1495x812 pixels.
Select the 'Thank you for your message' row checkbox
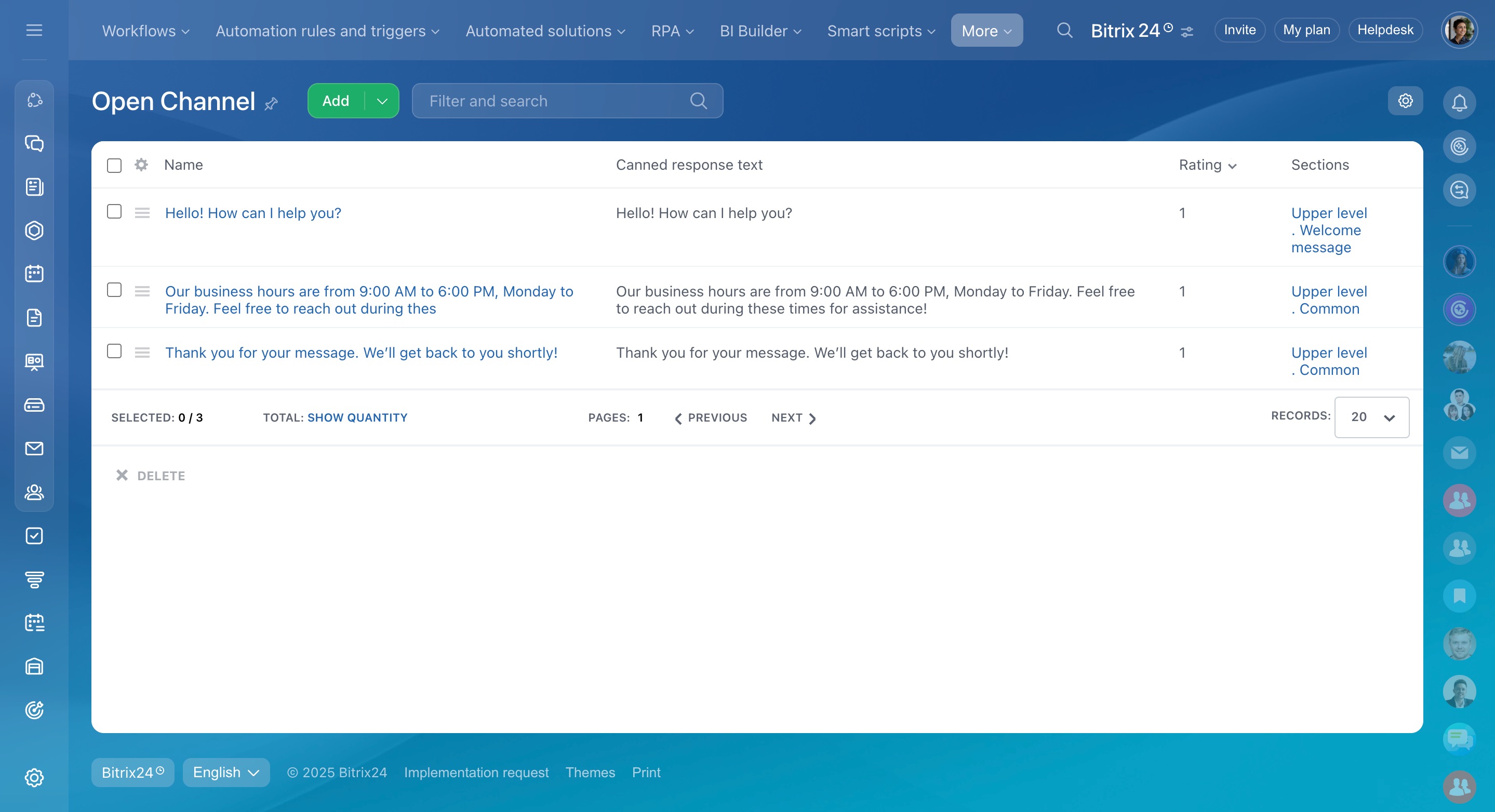tap(114, 351)
